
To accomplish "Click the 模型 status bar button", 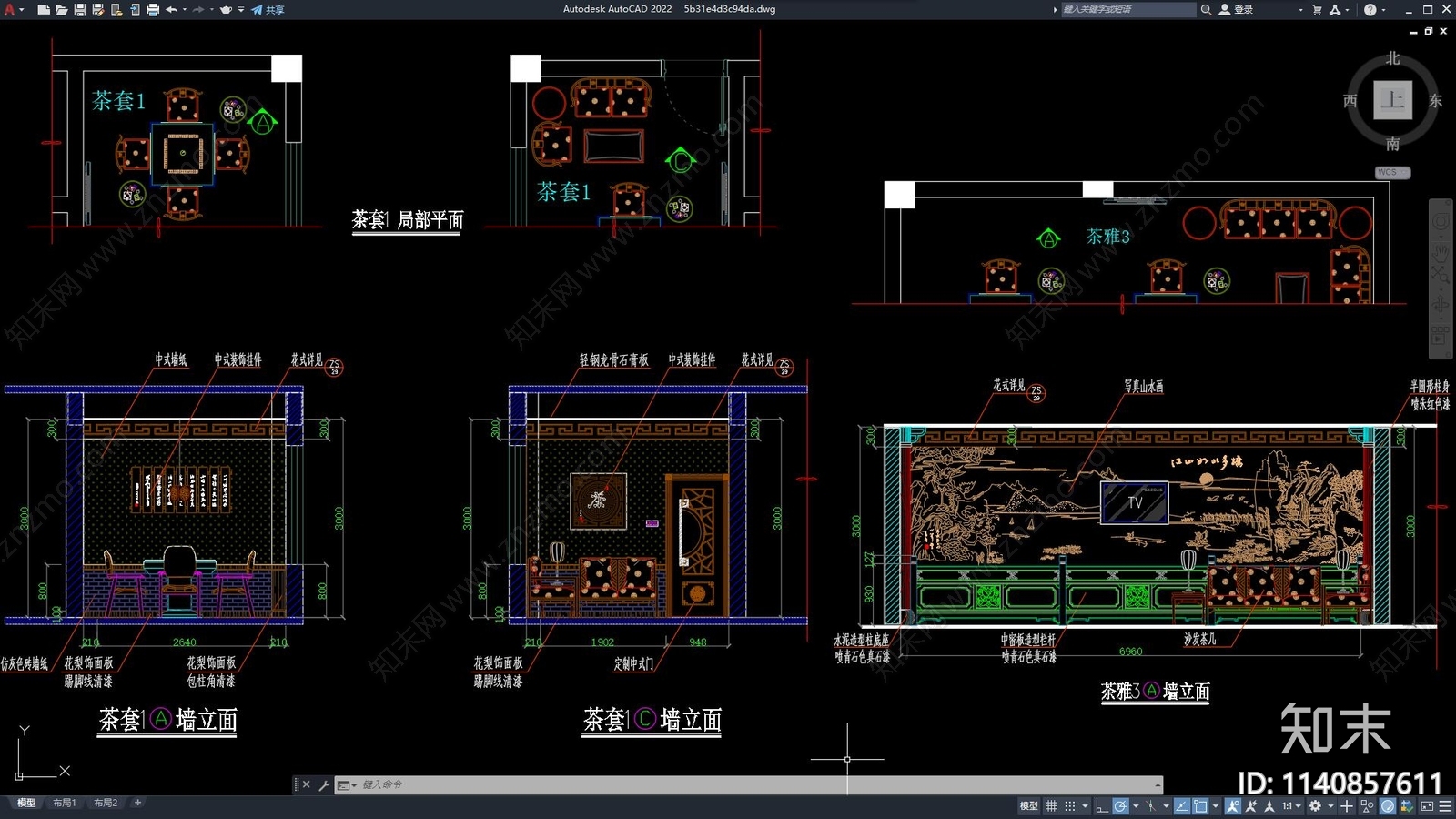I will [1028, 806].
